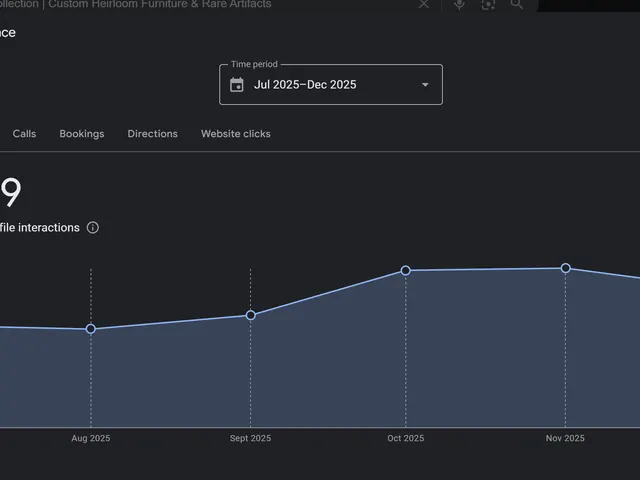Click the Oct 2025 axis label
Image resolution: width=640 pixels, height=480 pixels.
tap(405, 438)
